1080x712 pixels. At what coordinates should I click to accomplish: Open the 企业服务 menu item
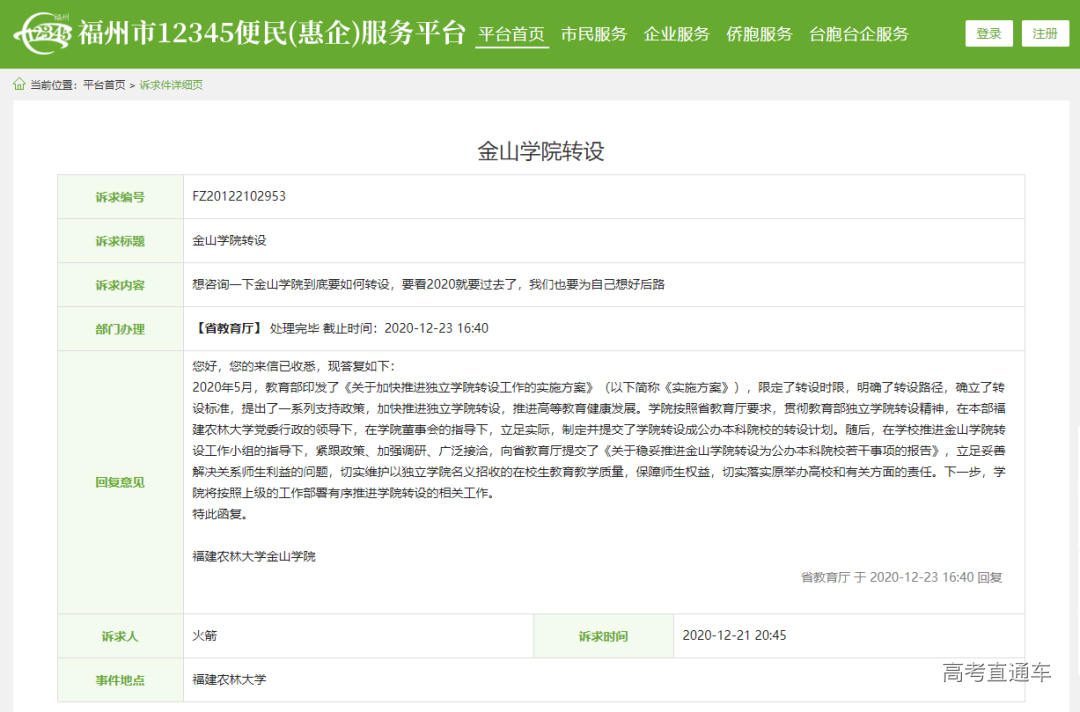[x=676, y=33]
